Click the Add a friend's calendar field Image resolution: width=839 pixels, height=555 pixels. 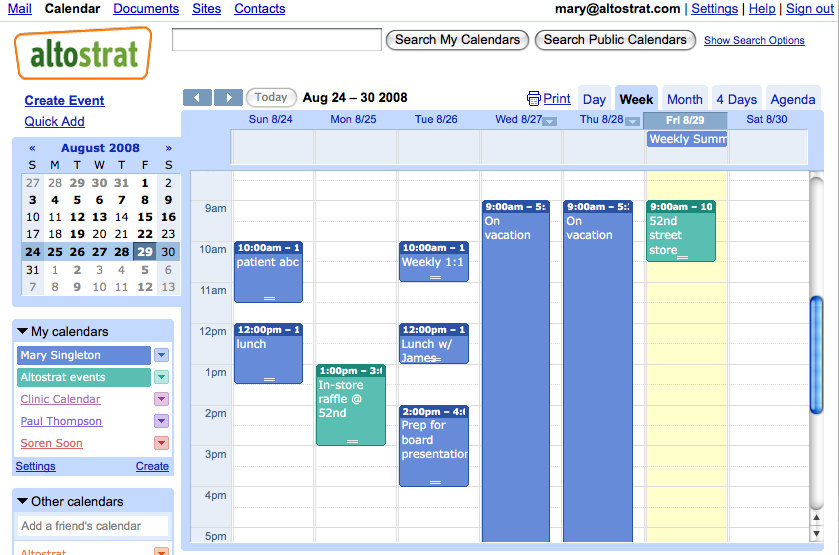coord(93,526)
